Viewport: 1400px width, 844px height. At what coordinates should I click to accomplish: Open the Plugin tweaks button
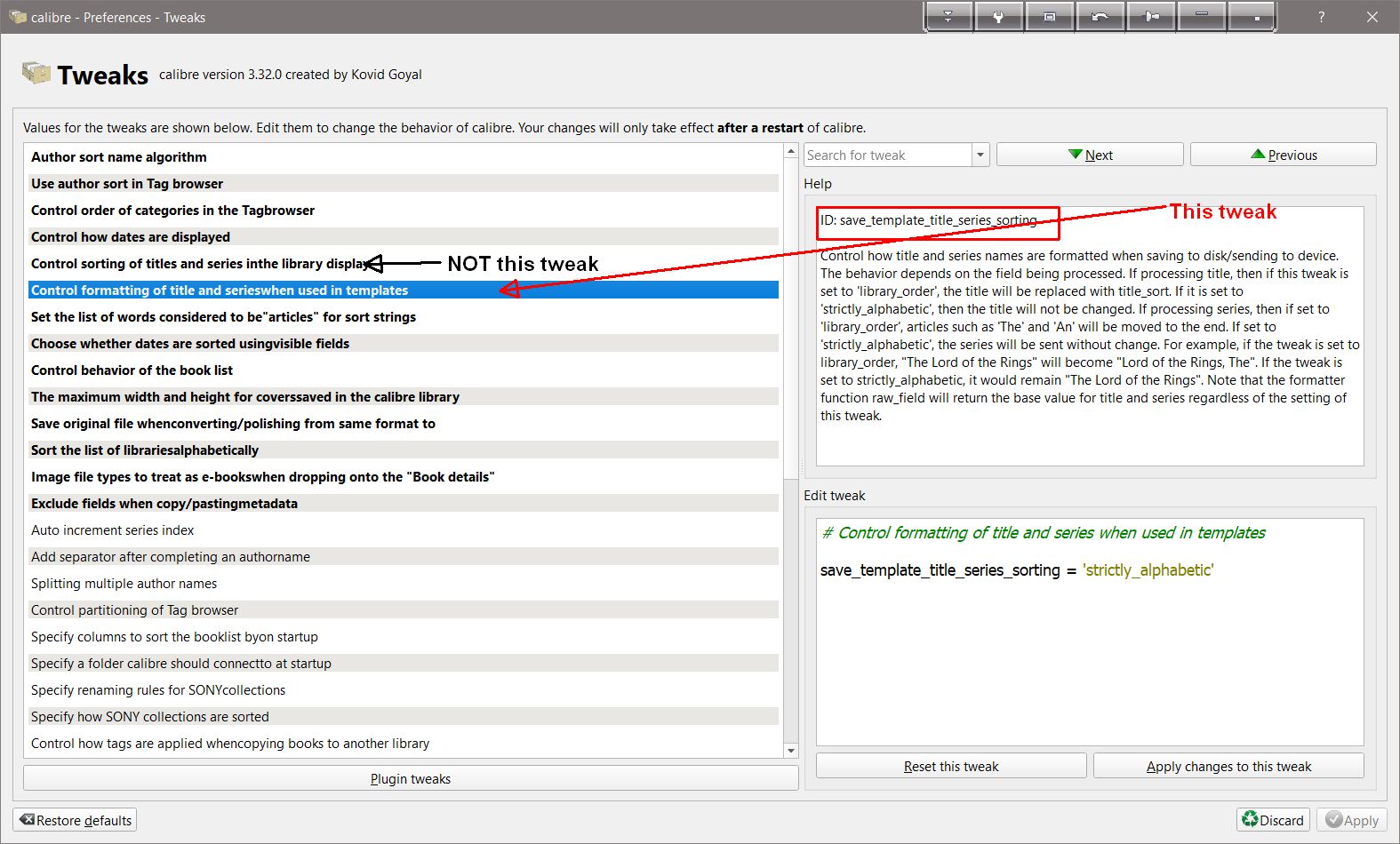(411, 778)
